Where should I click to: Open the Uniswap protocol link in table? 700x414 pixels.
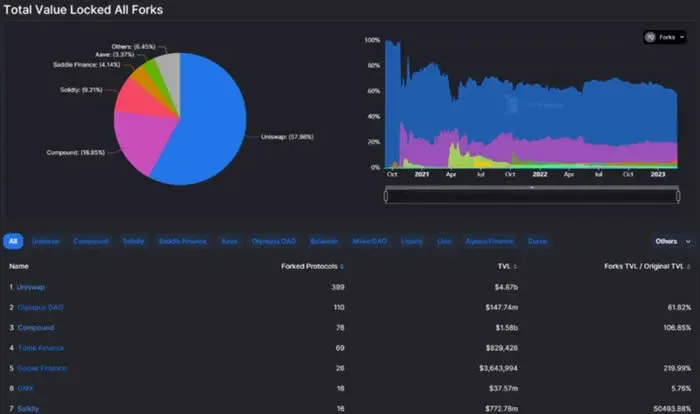31,287
